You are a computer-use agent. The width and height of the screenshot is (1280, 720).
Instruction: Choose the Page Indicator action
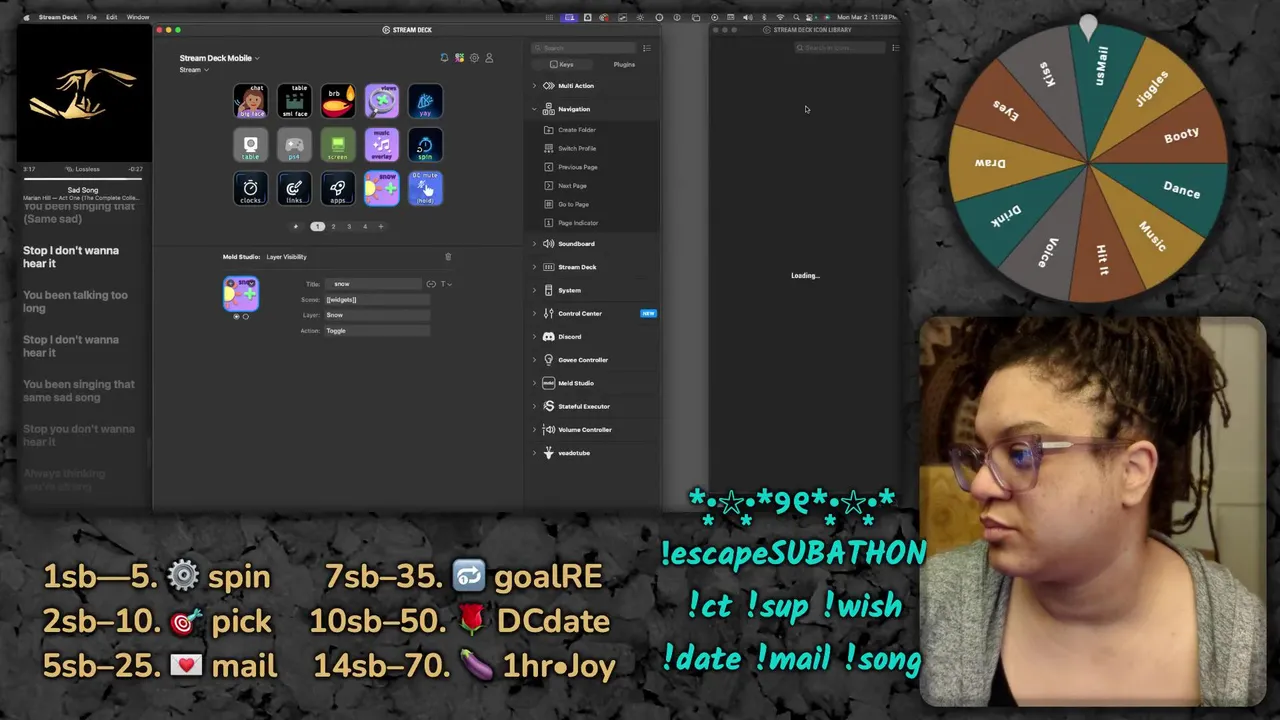pyautogui.click(x=578, y=223)
